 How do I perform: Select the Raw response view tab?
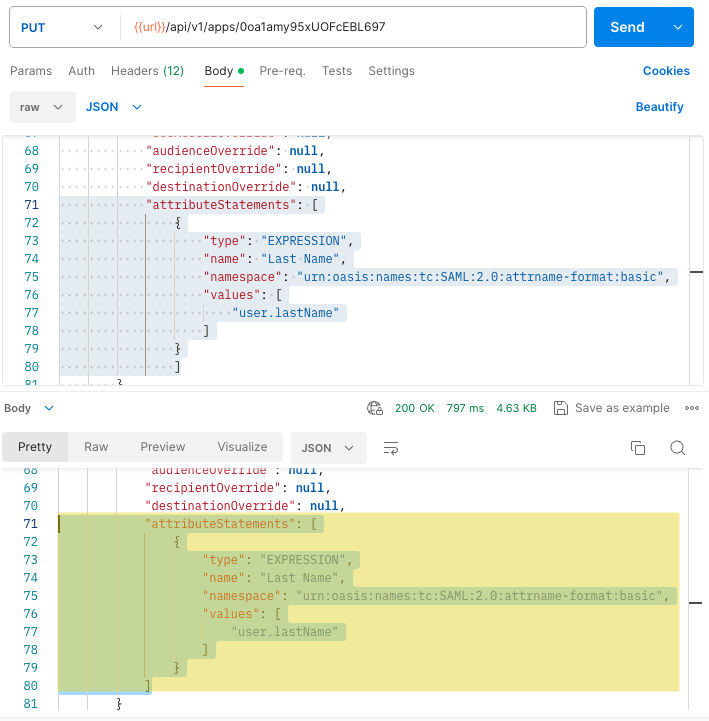click(96, 447)
